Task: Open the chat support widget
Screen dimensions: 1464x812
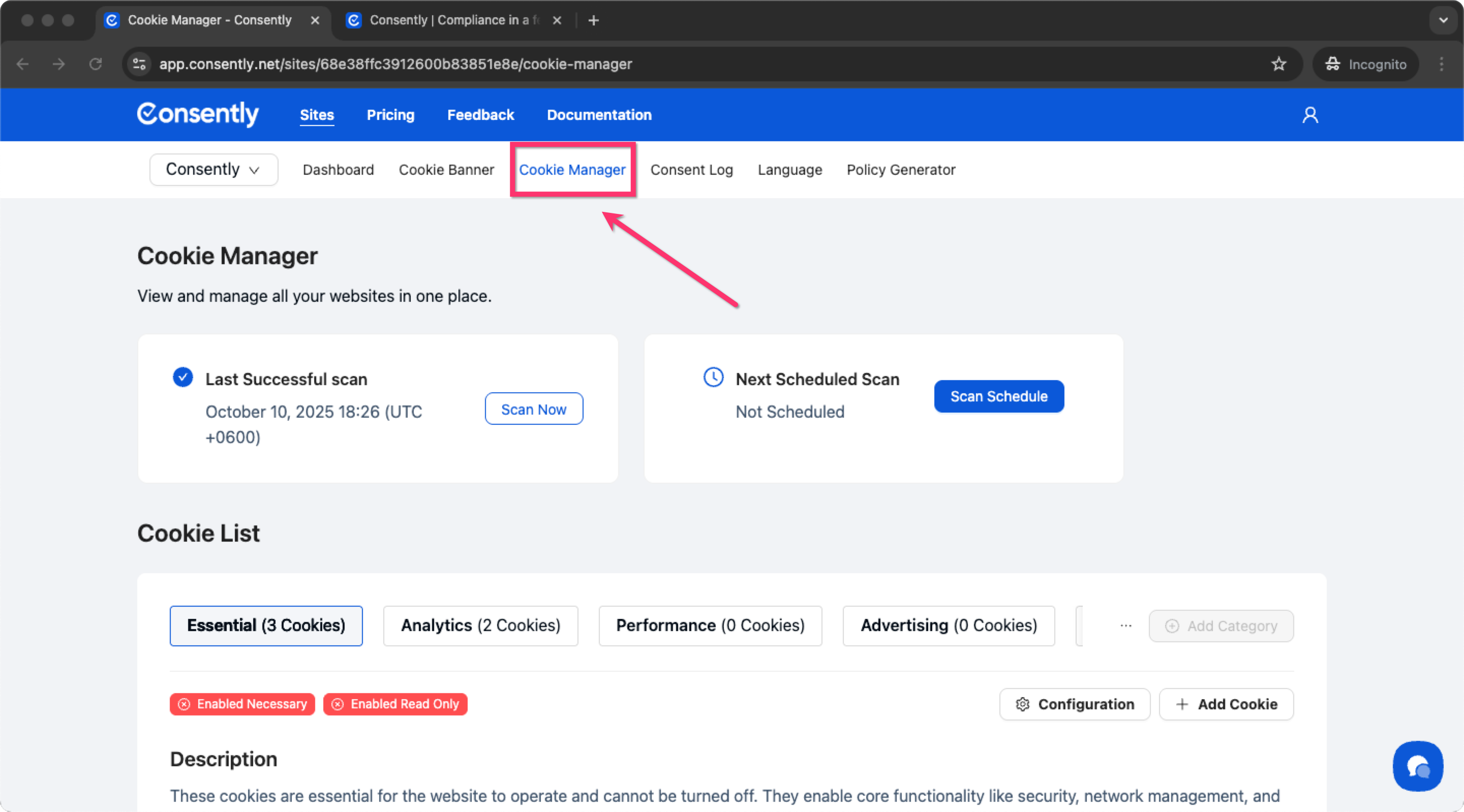Action: pyautogui.click(x=1417, y=766)
